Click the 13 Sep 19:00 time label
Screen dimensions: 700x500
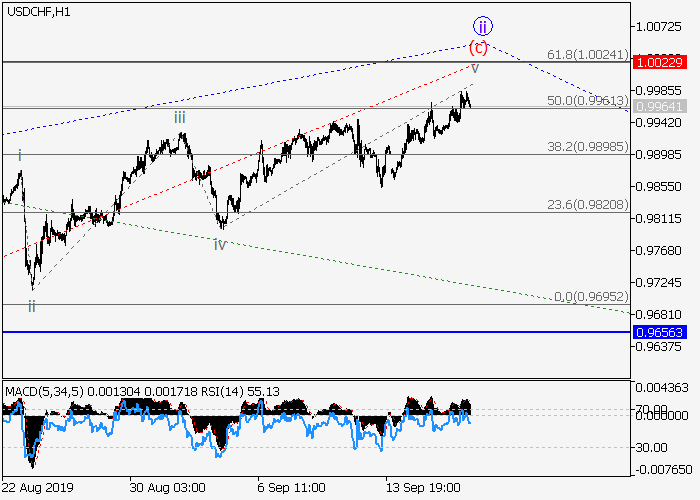[x=424, y=487]
